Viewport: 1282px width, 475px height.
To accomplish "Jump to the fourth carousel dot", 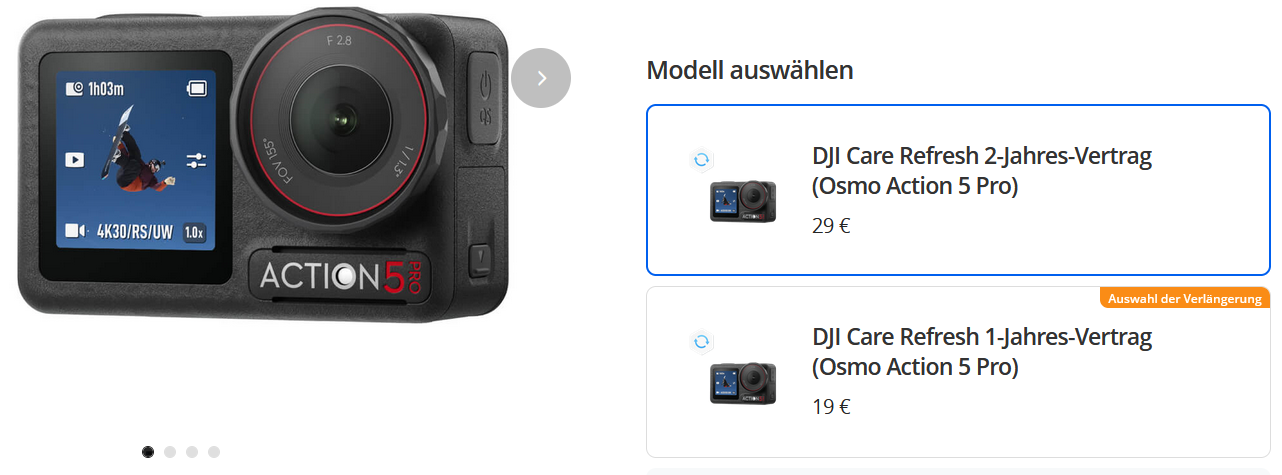I will point(214,452).
